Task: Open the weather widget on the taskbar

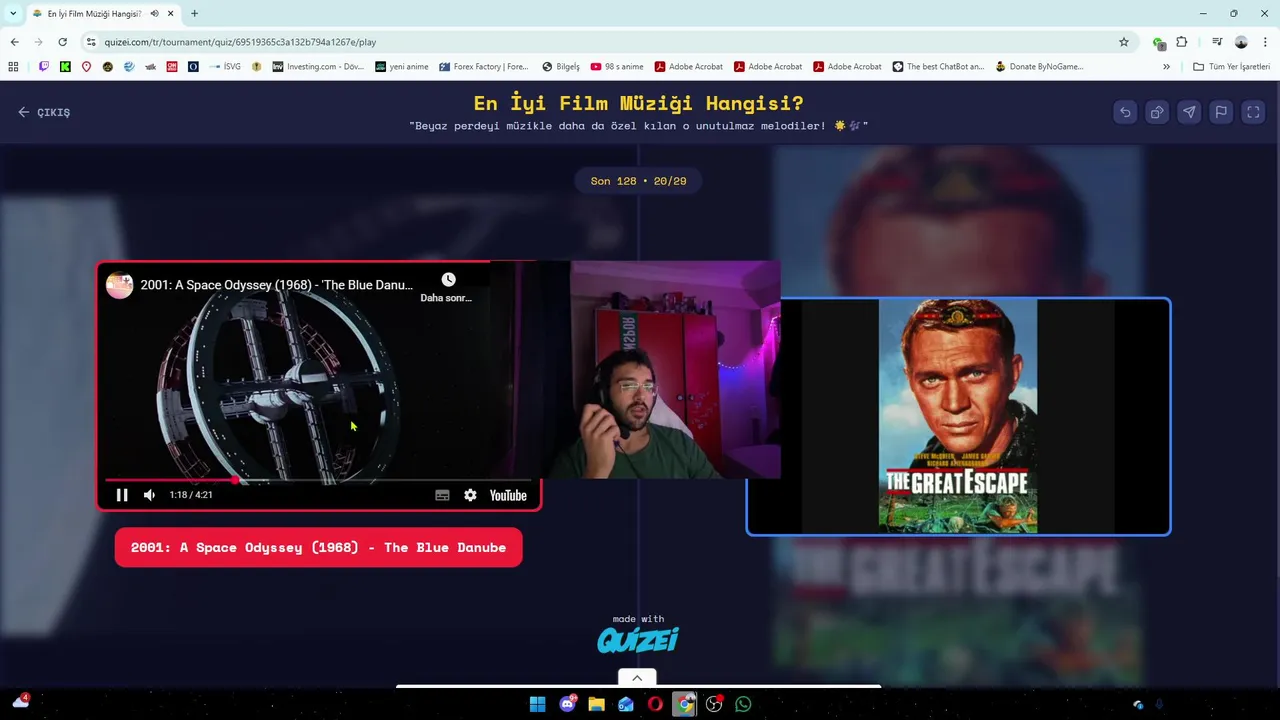Action: point(20,702)
